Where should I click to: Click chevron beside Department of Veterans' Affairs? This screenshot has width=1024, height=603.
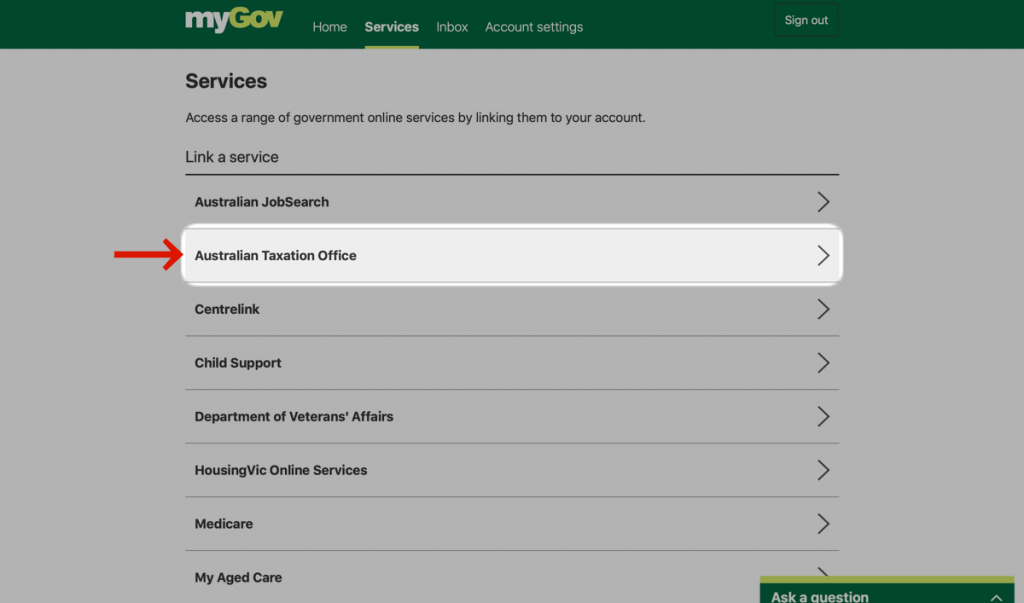point(823,417)
